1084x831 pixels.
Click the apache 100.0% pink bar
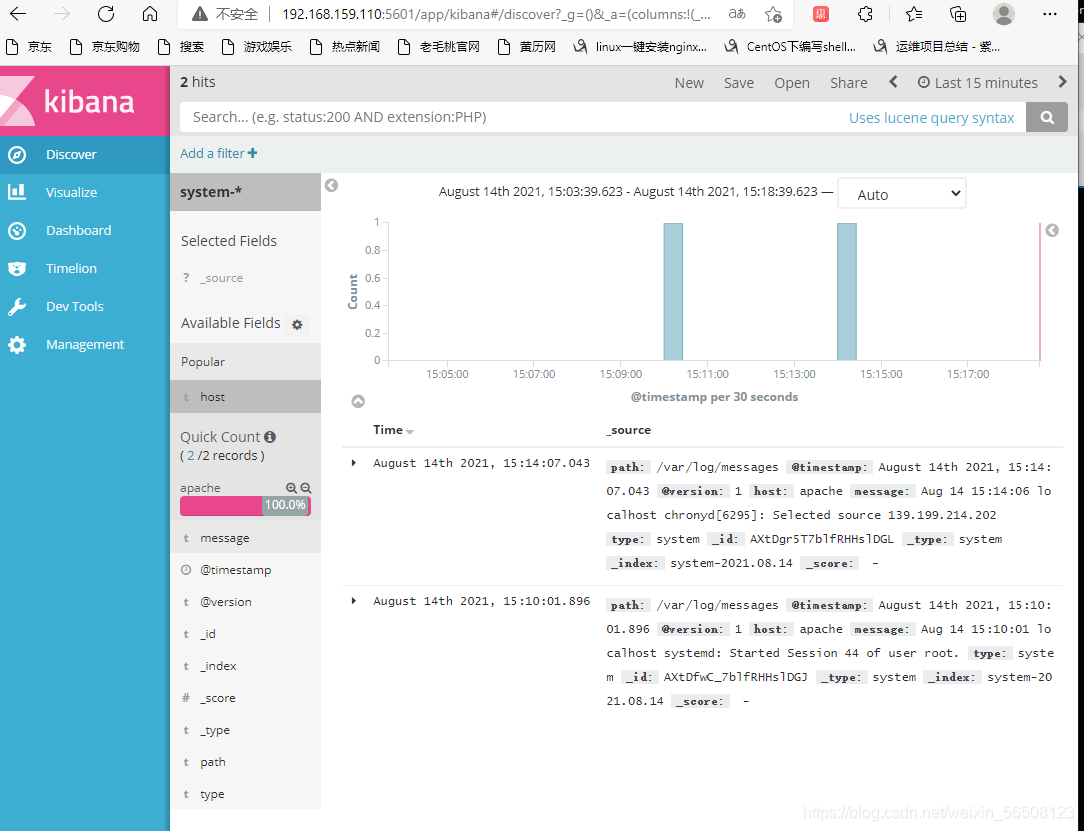pos(245,505)
